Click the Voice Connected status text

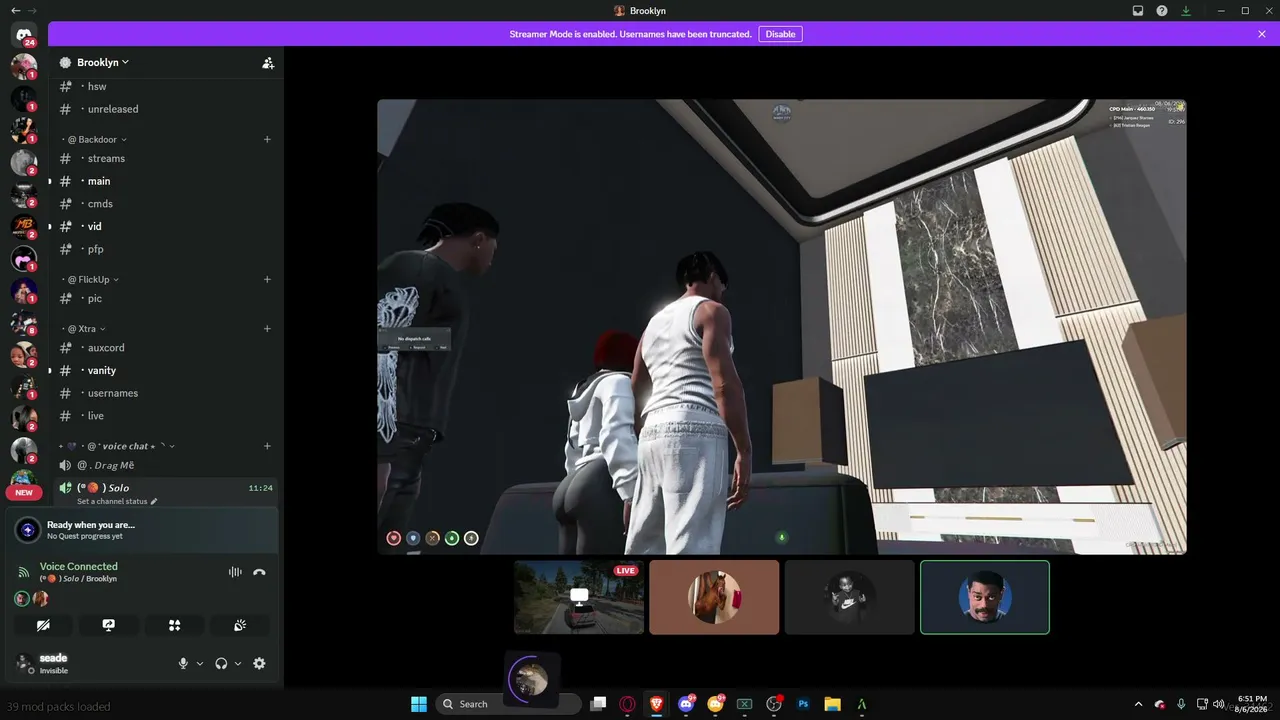pos(79,566)
